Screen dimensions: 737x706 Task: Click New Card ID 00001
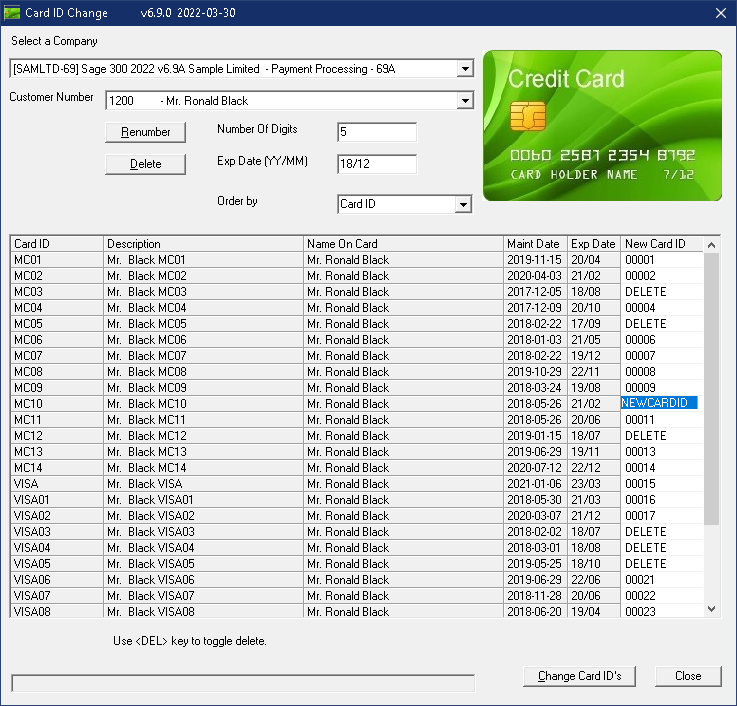click(x=662, y=260)
